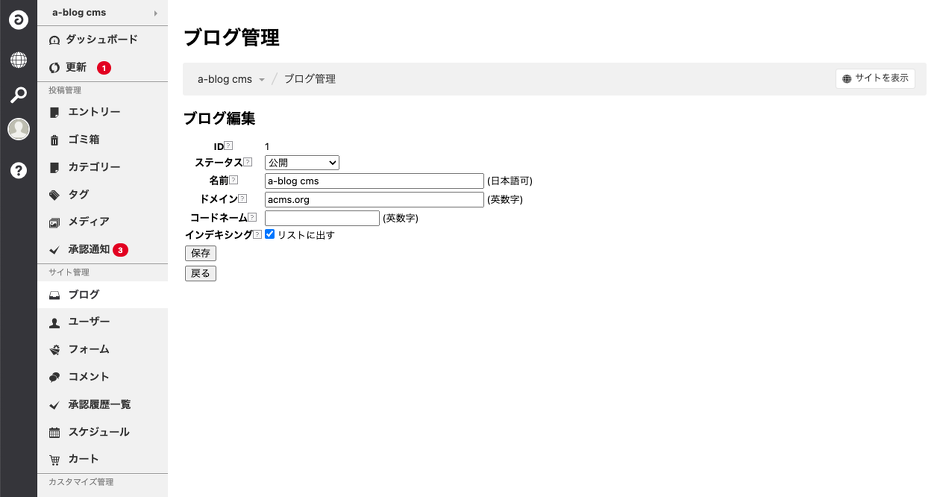Open search magnifier icon in dark rail

pos(19,95)
